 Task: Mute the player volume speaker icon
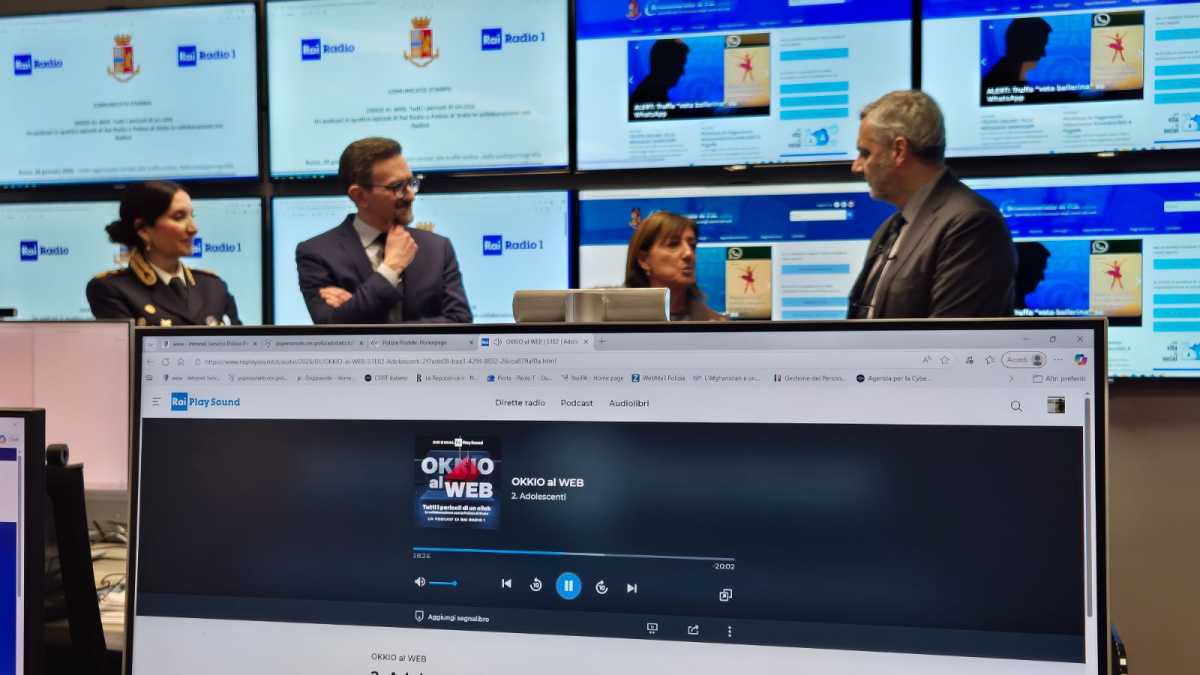(x=420, y=582)
